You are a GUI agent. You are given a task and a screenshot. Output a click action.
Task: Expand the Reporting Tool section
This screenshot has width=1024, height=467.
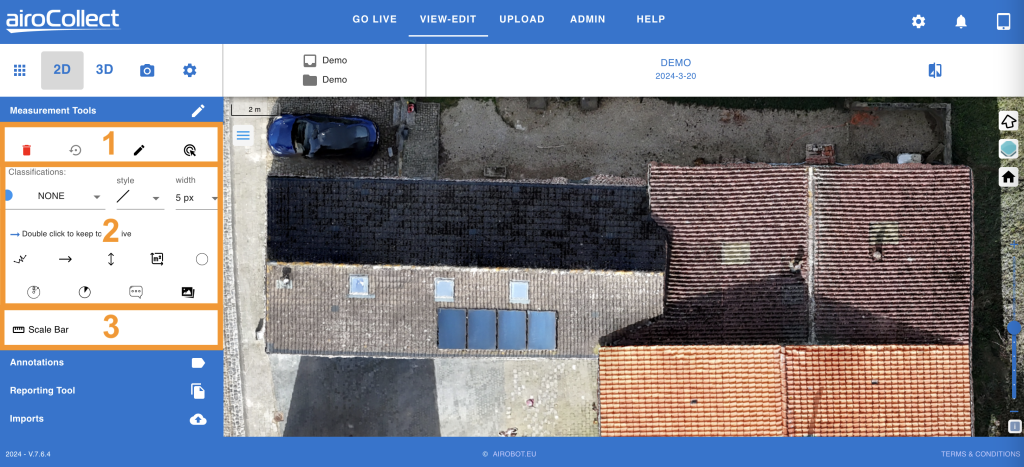tap(43, 391)
